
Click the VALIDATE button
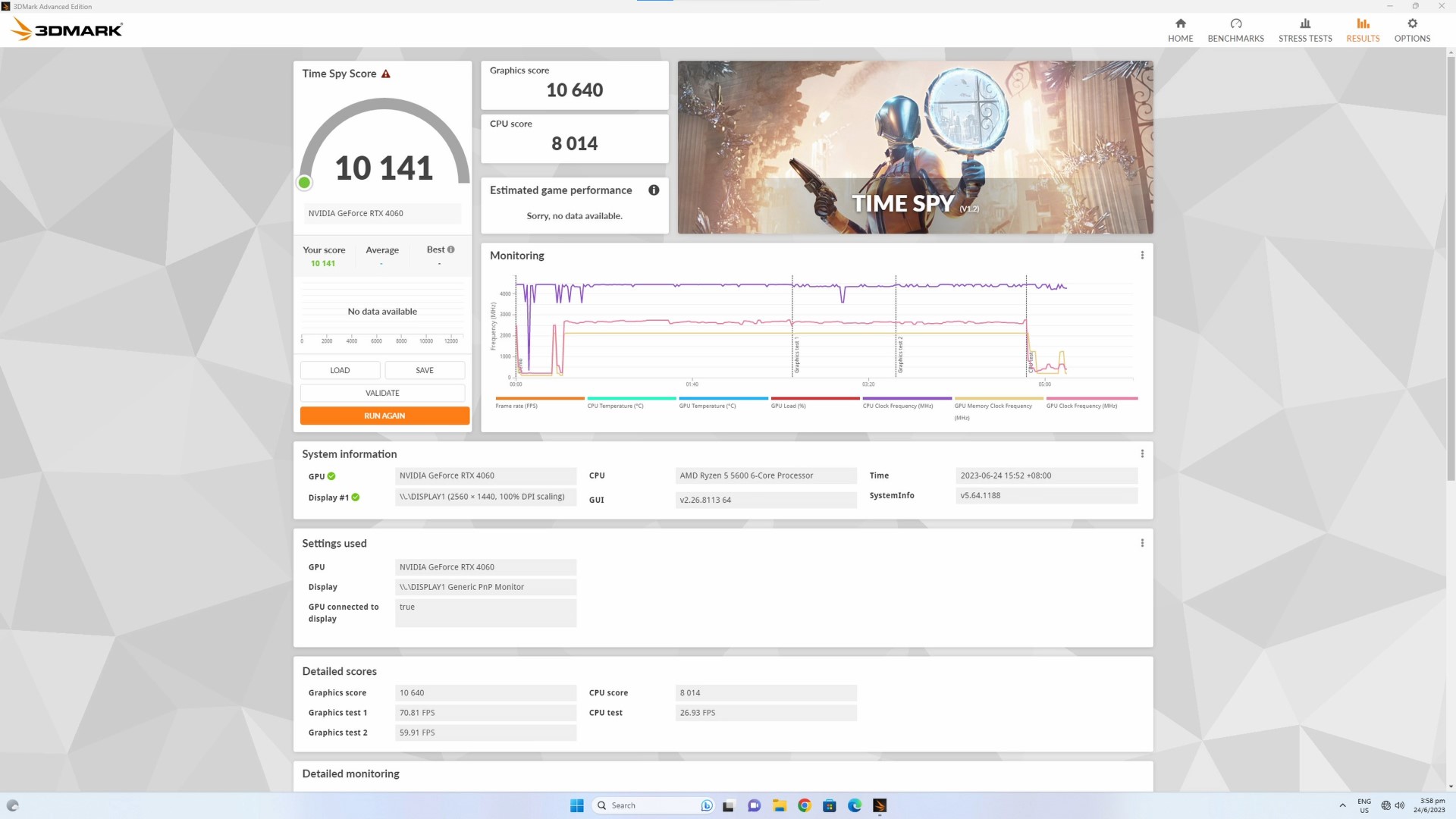point(382,393)
